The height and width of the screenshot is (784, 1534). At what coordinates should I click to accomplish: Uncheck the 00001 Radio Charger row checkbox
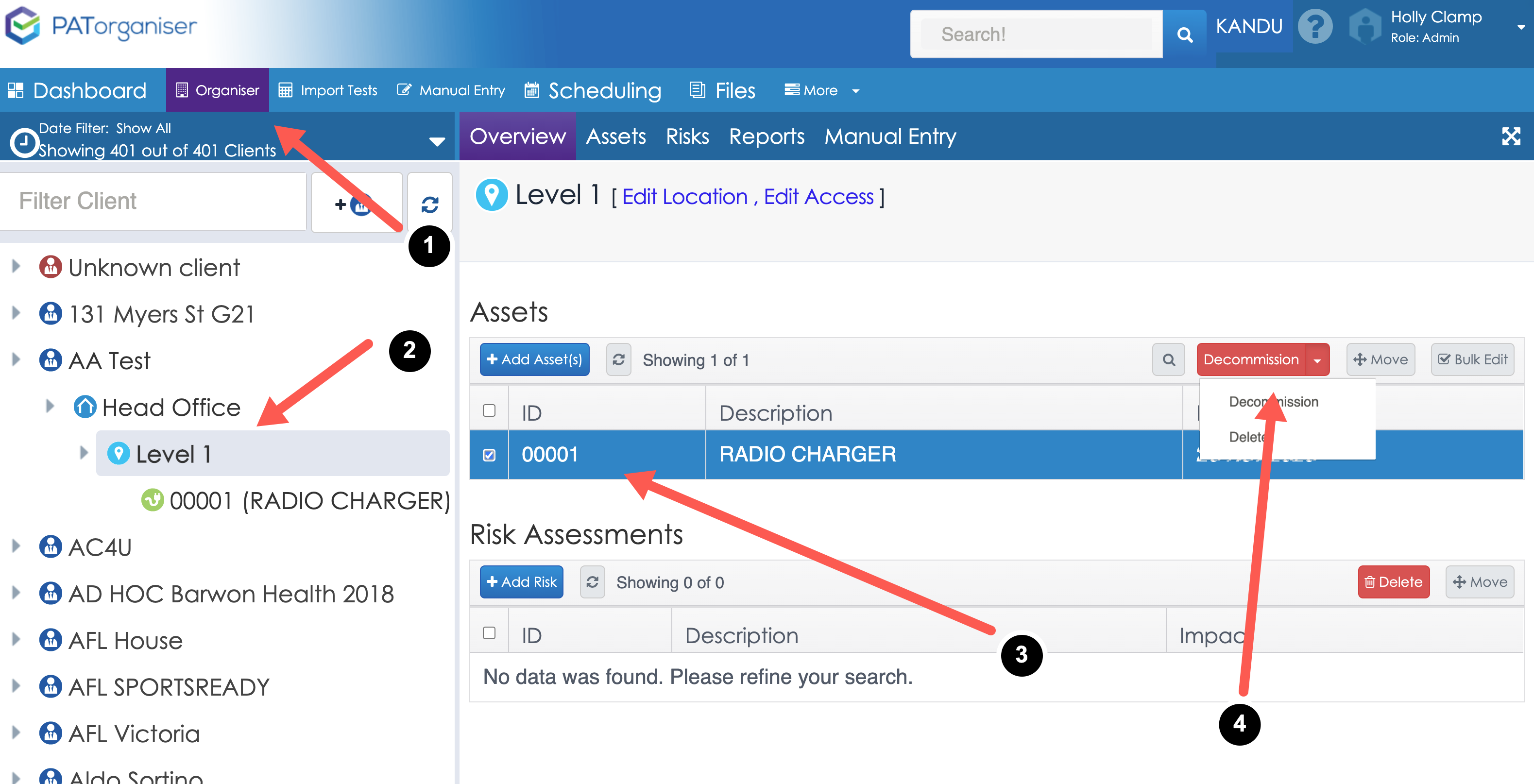(489, 455)
